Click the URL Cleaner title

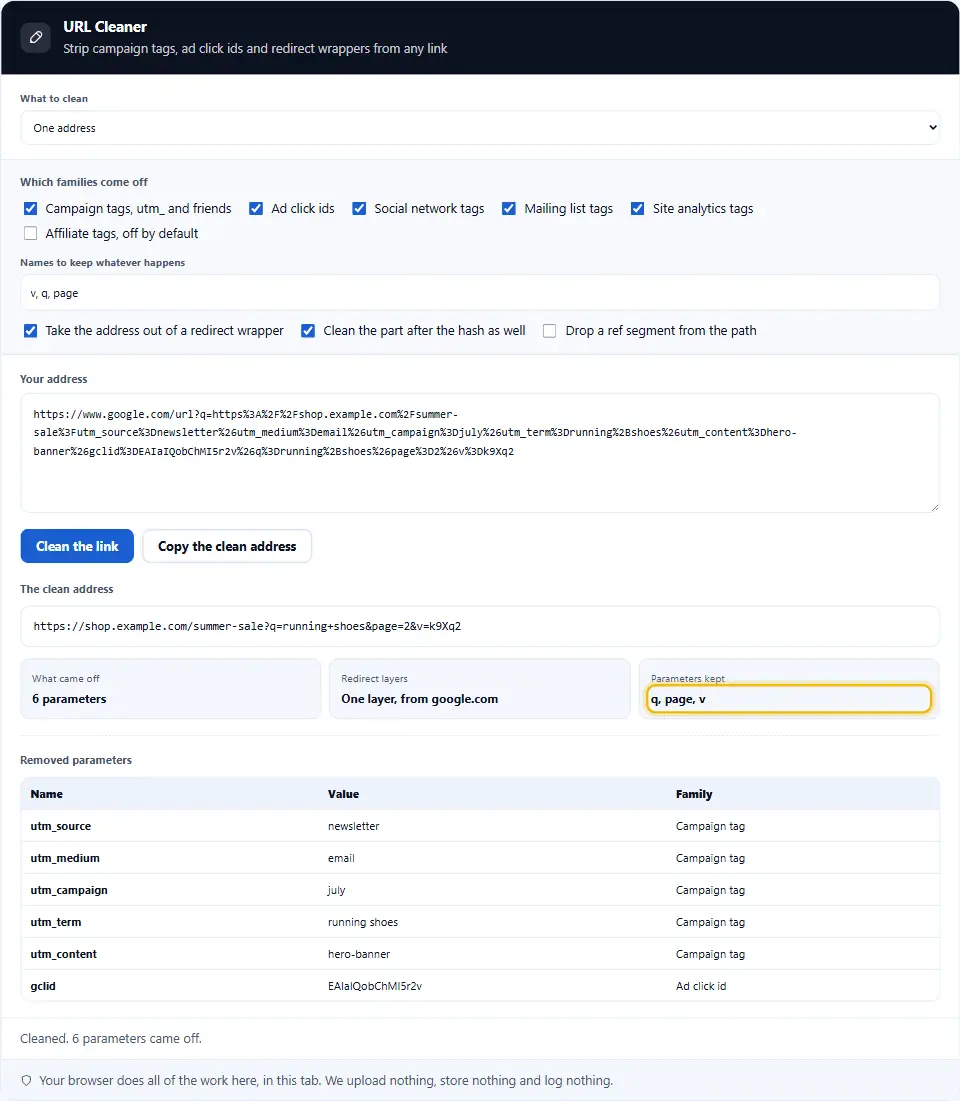pyautogui.click(x=105, y=27)
